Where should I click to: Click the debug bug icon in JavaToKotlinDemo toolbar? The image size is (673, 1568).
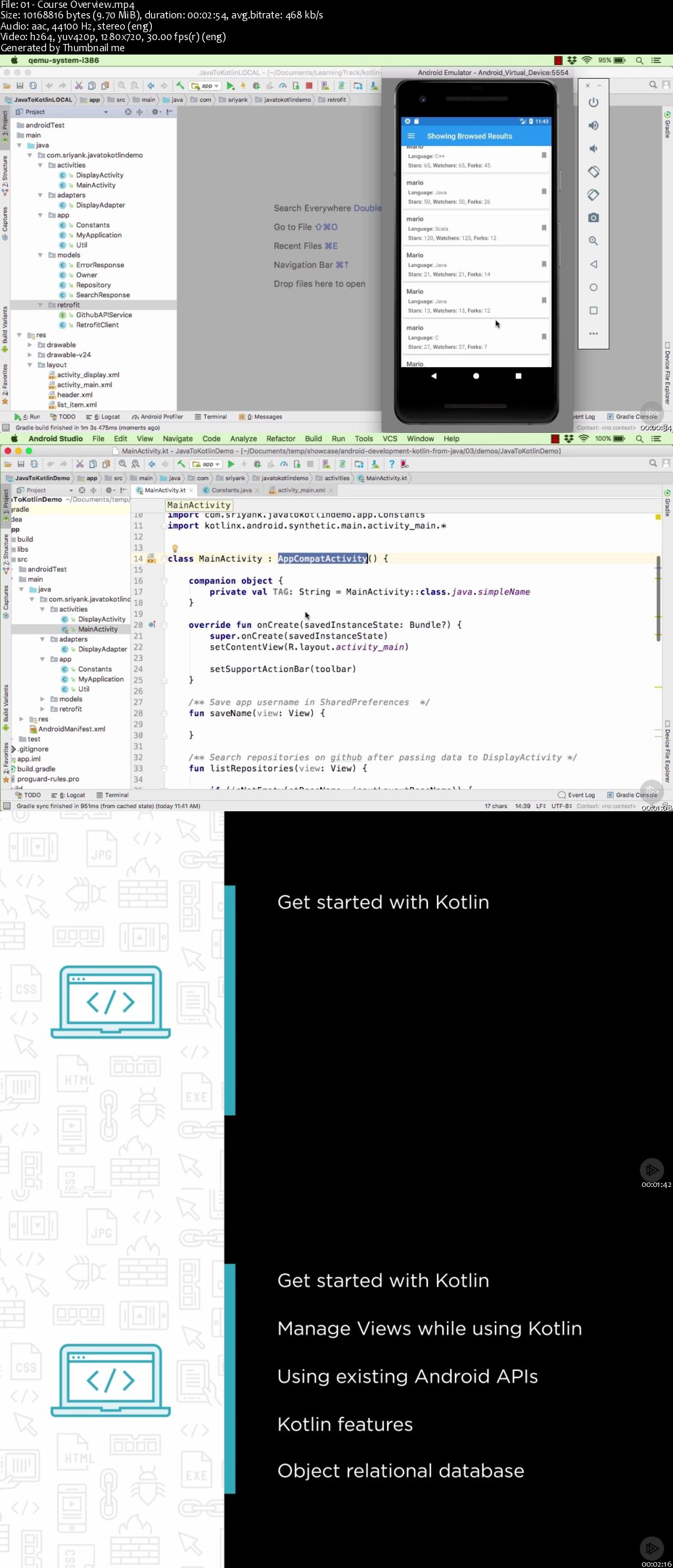[257, 464]
